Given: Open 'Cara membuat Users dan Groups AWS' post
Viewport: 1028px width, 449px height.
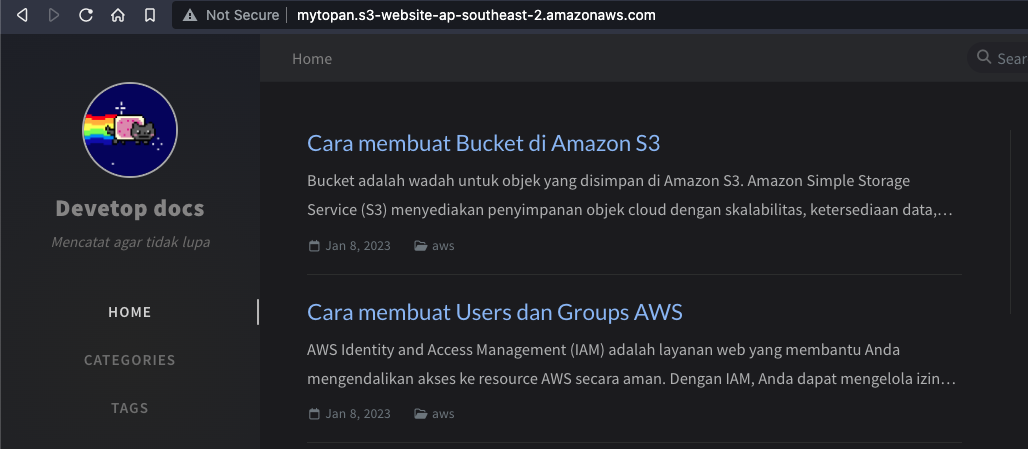Looking at the screenshot, I should tap(494, 312).
